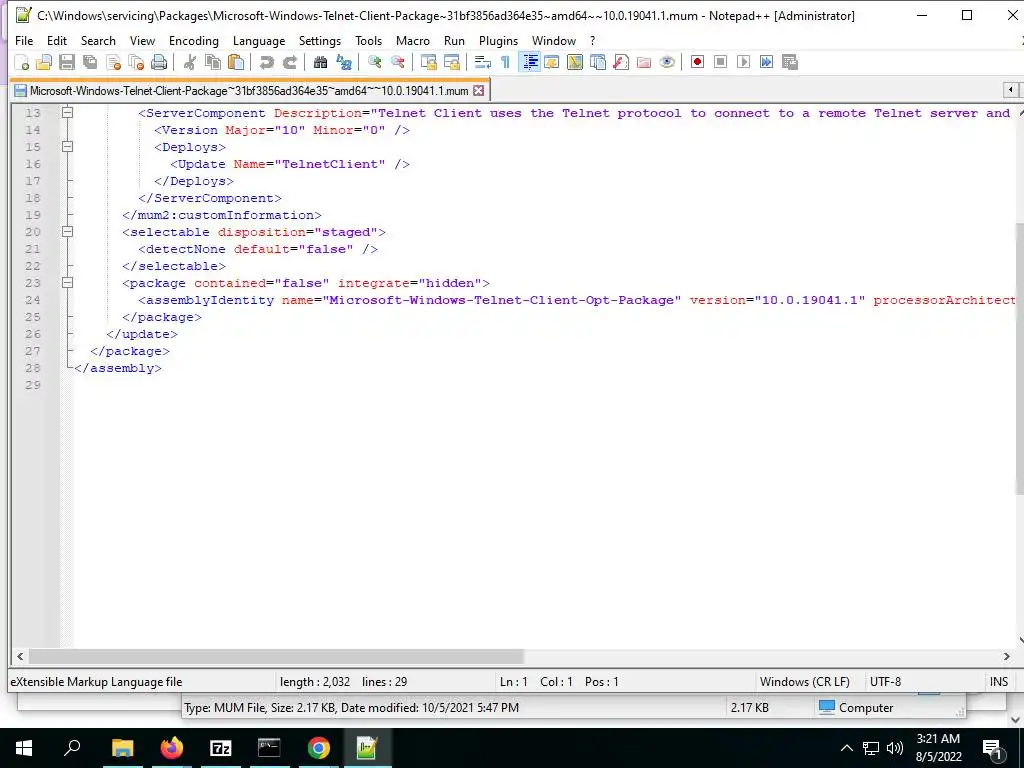The height and width of the screenshot is (768, 1024).
Task: Open Find with the binoculars icon
Action: tap(320, 62)
